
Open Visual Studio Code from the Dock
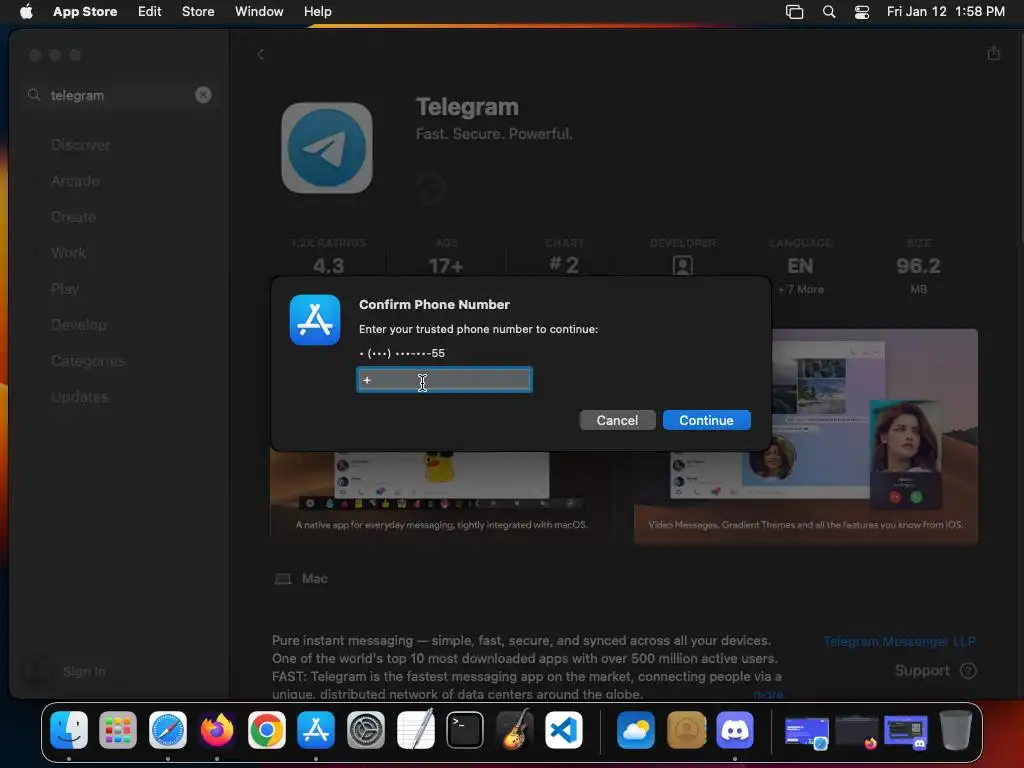tap(564, 730)
